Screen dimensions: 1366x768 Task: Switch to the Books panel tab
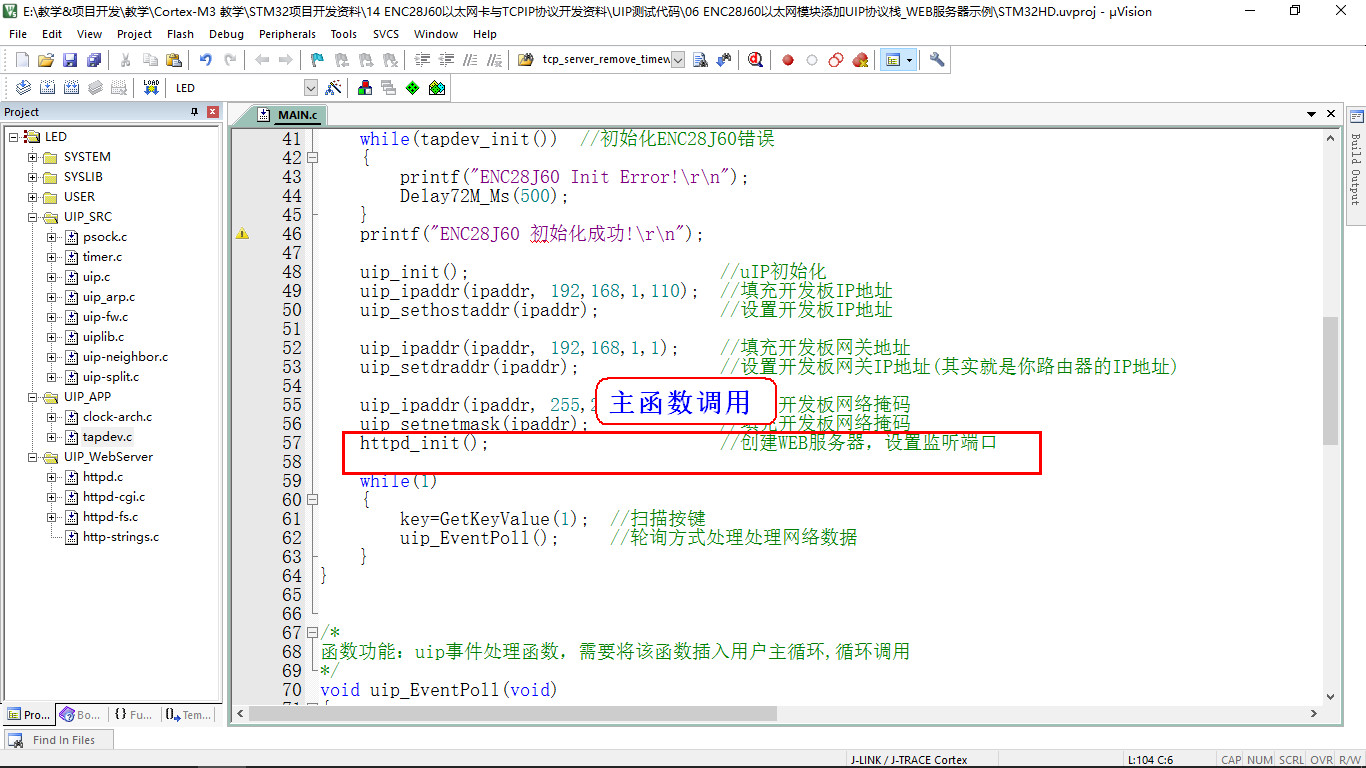[80, 714]
